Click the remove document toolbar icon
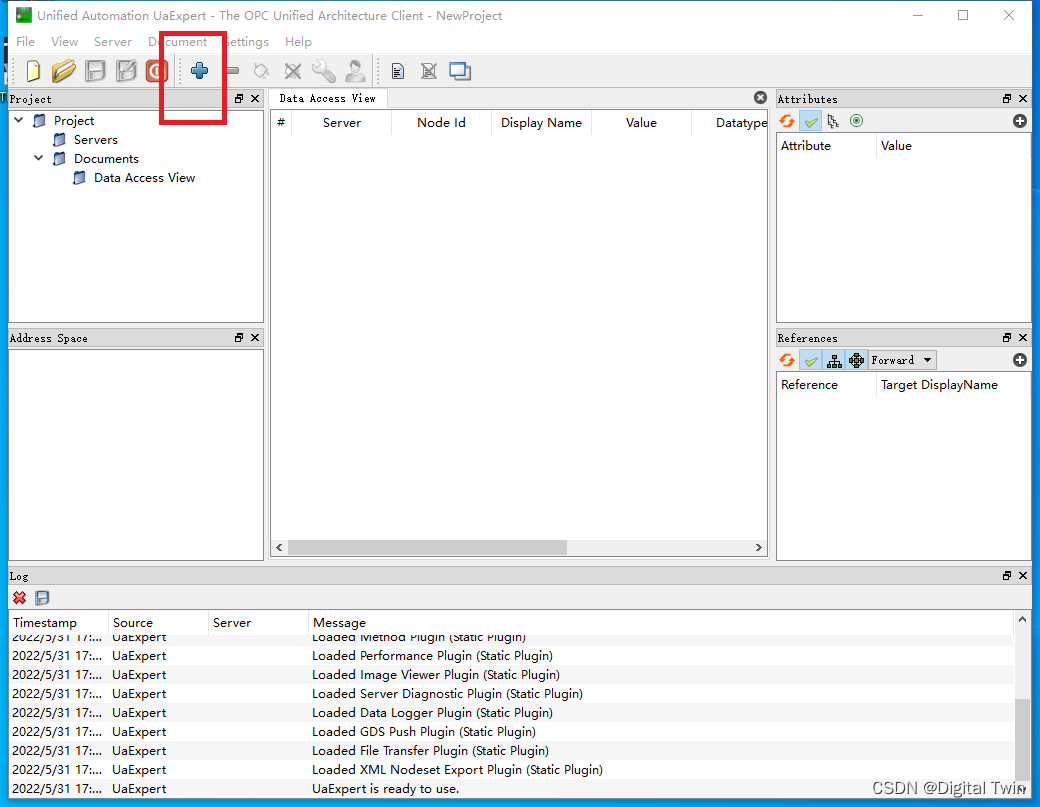Viewport: 1040px width, 807px height. click(429, 71)
